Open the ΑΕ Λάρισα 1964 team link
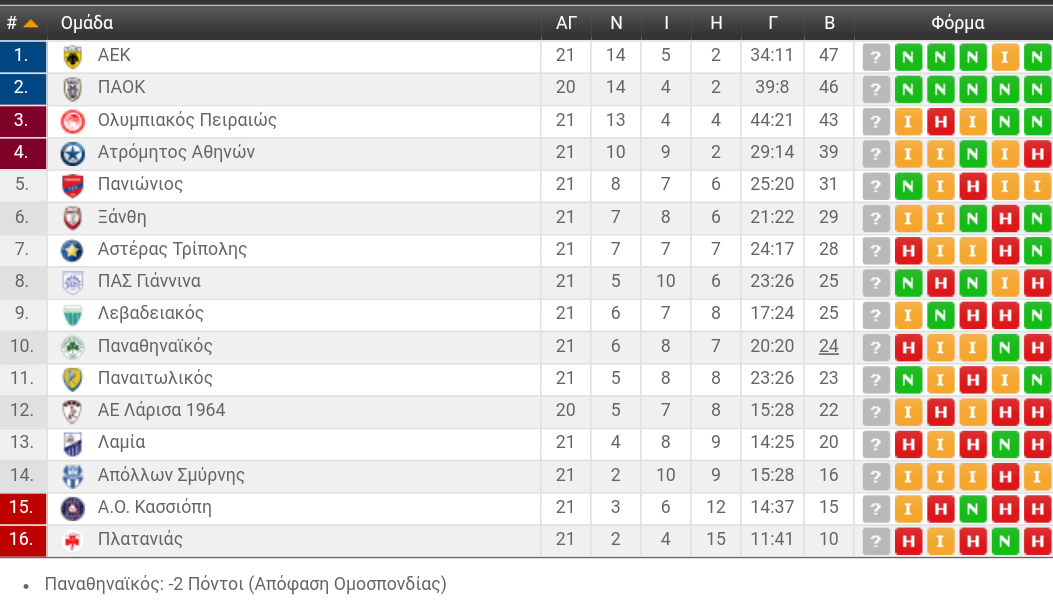 point(161,410)
